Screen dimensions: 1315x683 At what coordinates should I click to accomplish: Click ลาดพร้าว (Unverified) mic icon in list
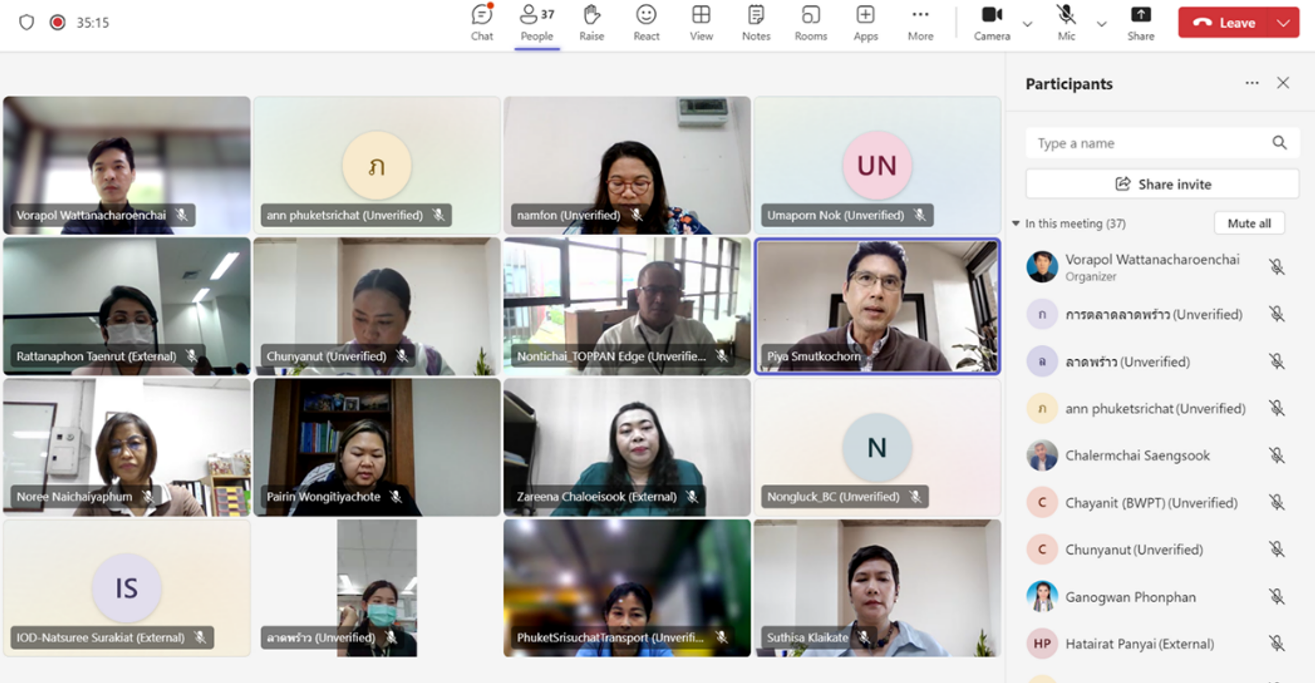(1277, 361)
